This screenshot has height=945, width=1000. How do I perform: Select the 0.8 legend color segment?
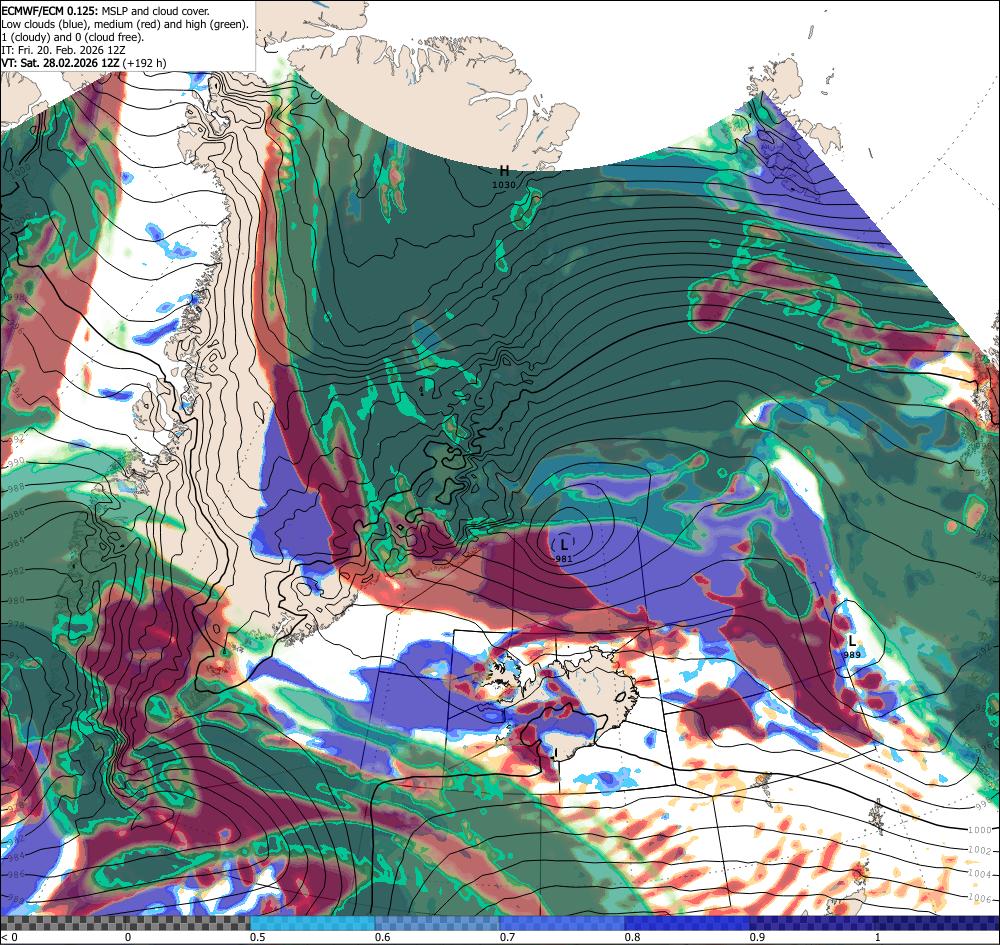pos(688,923)
